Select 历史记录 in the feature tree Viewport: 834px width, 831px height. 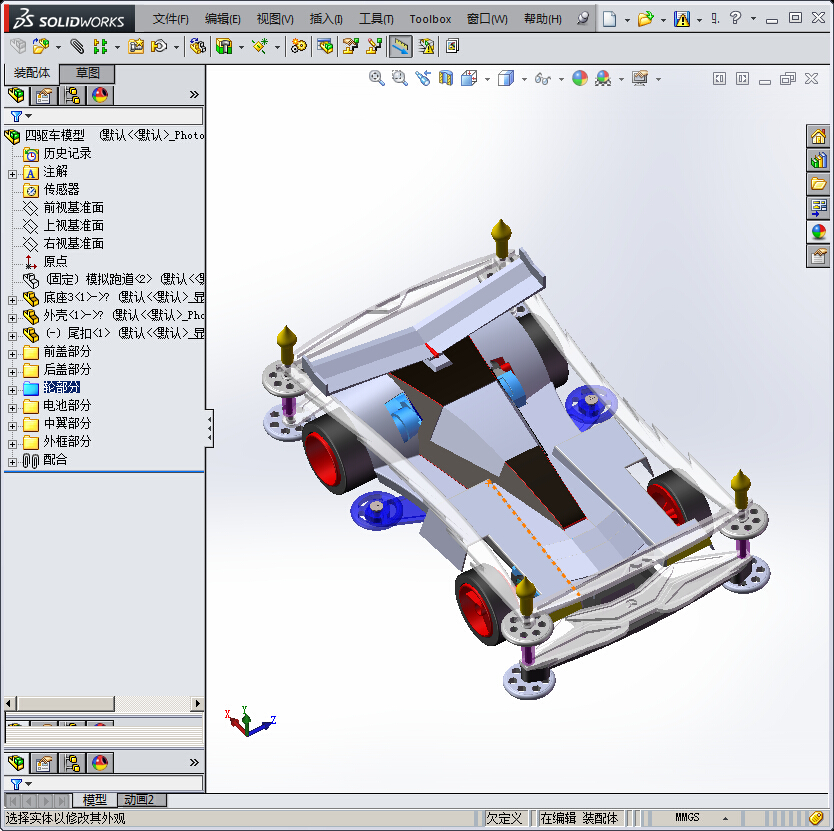click(x=67, y=154)
